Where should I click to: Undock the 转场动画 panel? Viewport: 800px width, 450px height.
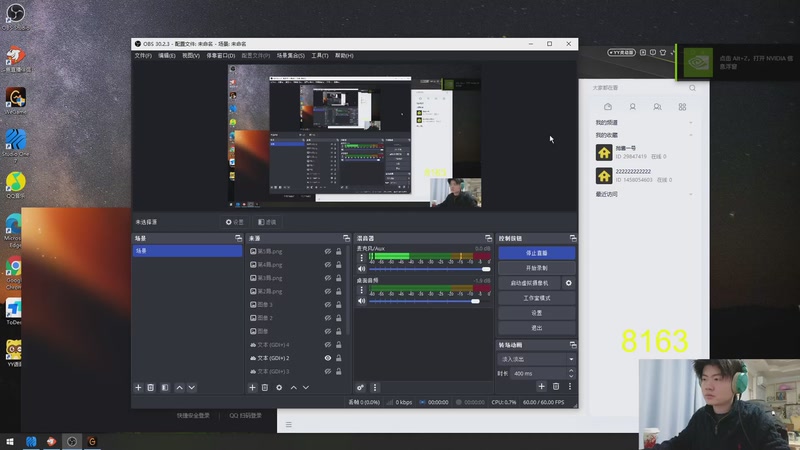coord(573,345)
